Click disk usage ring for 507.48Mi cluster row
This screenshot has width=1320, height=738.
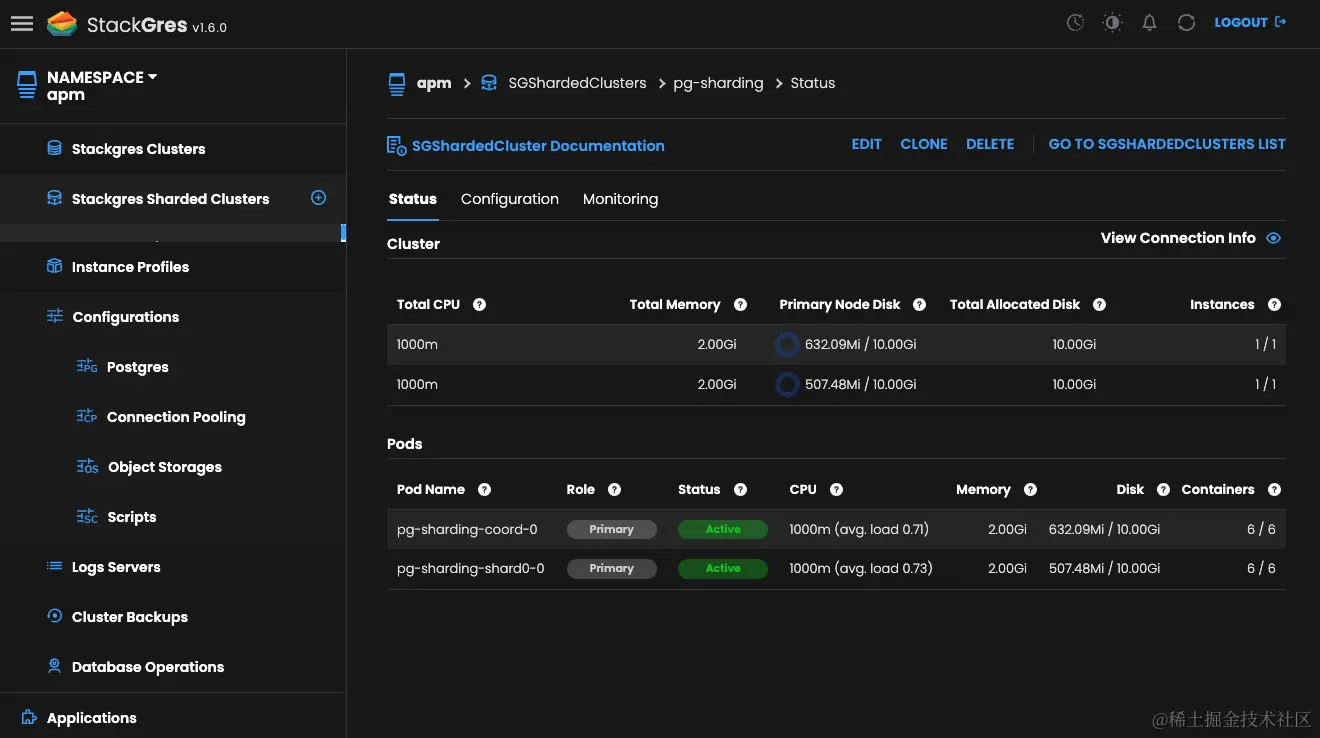click(x=788, y=384)
